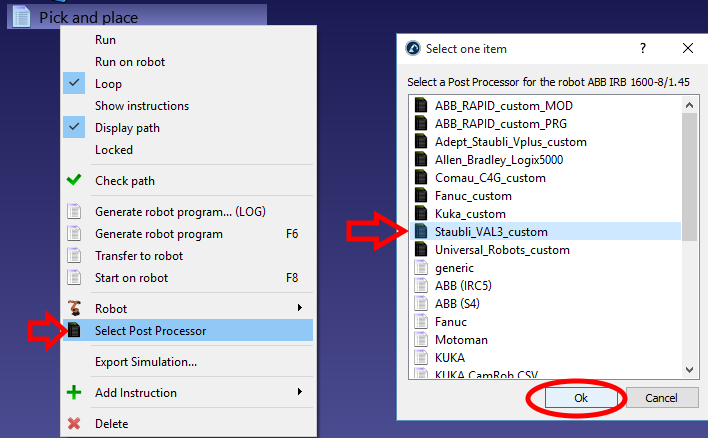The image size is (708, 438).
Task: Click the Generate robot program (LOG) icon
Action: click(74, 212)
